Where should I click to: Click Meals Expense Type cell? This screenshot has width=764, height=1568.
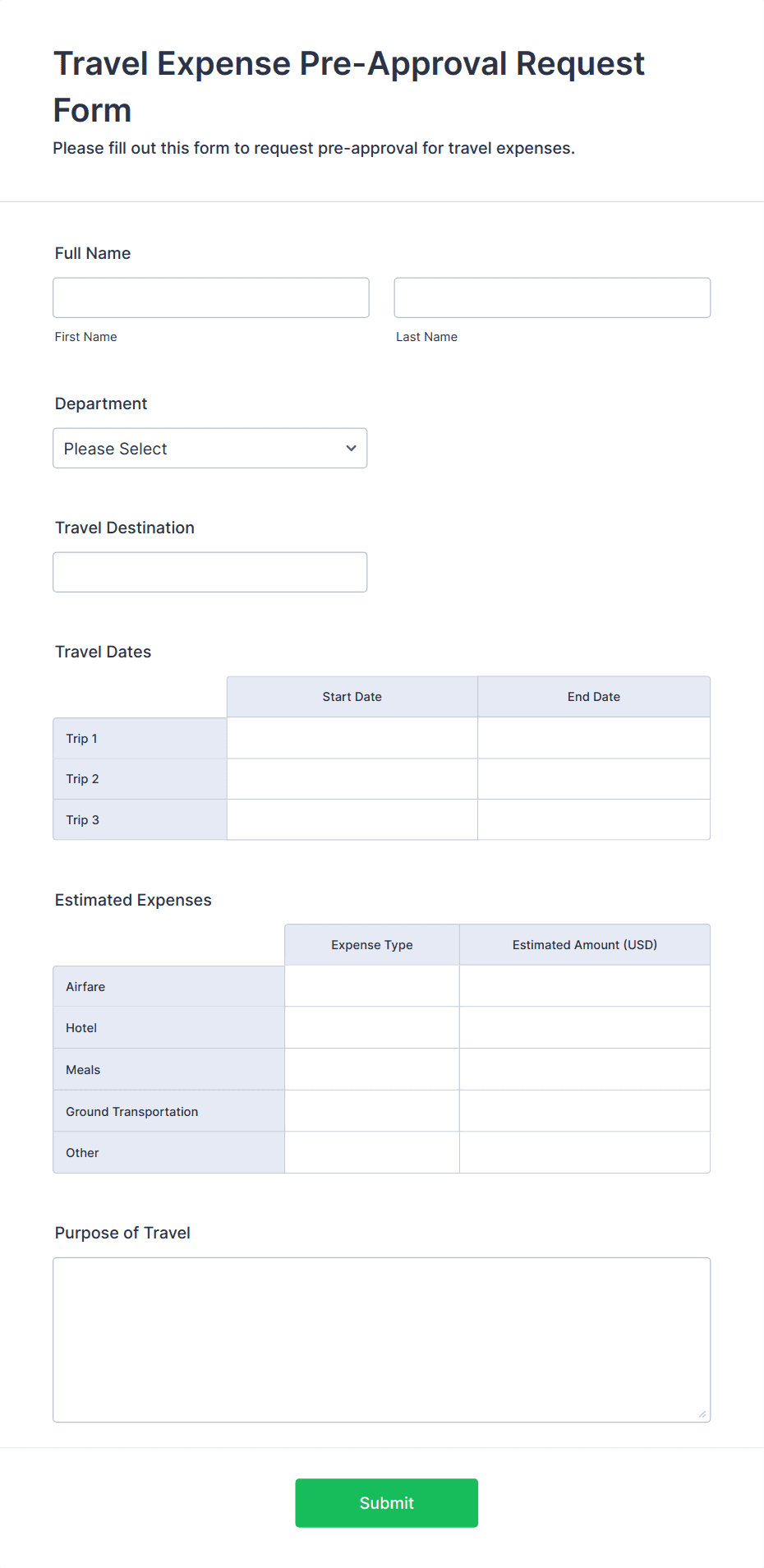pos(372,1069)
